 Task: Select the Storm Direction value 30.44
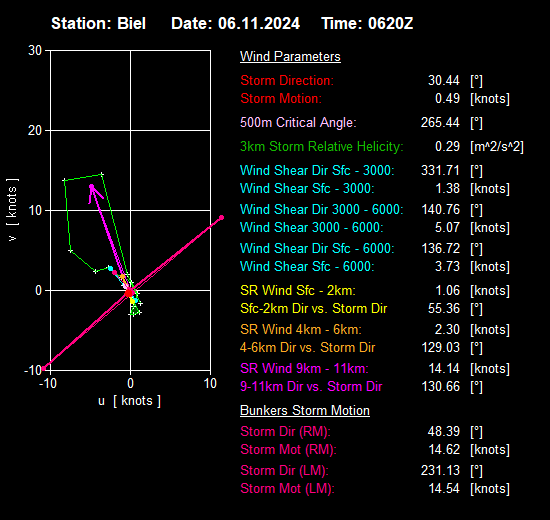click(x=443, y=80)
